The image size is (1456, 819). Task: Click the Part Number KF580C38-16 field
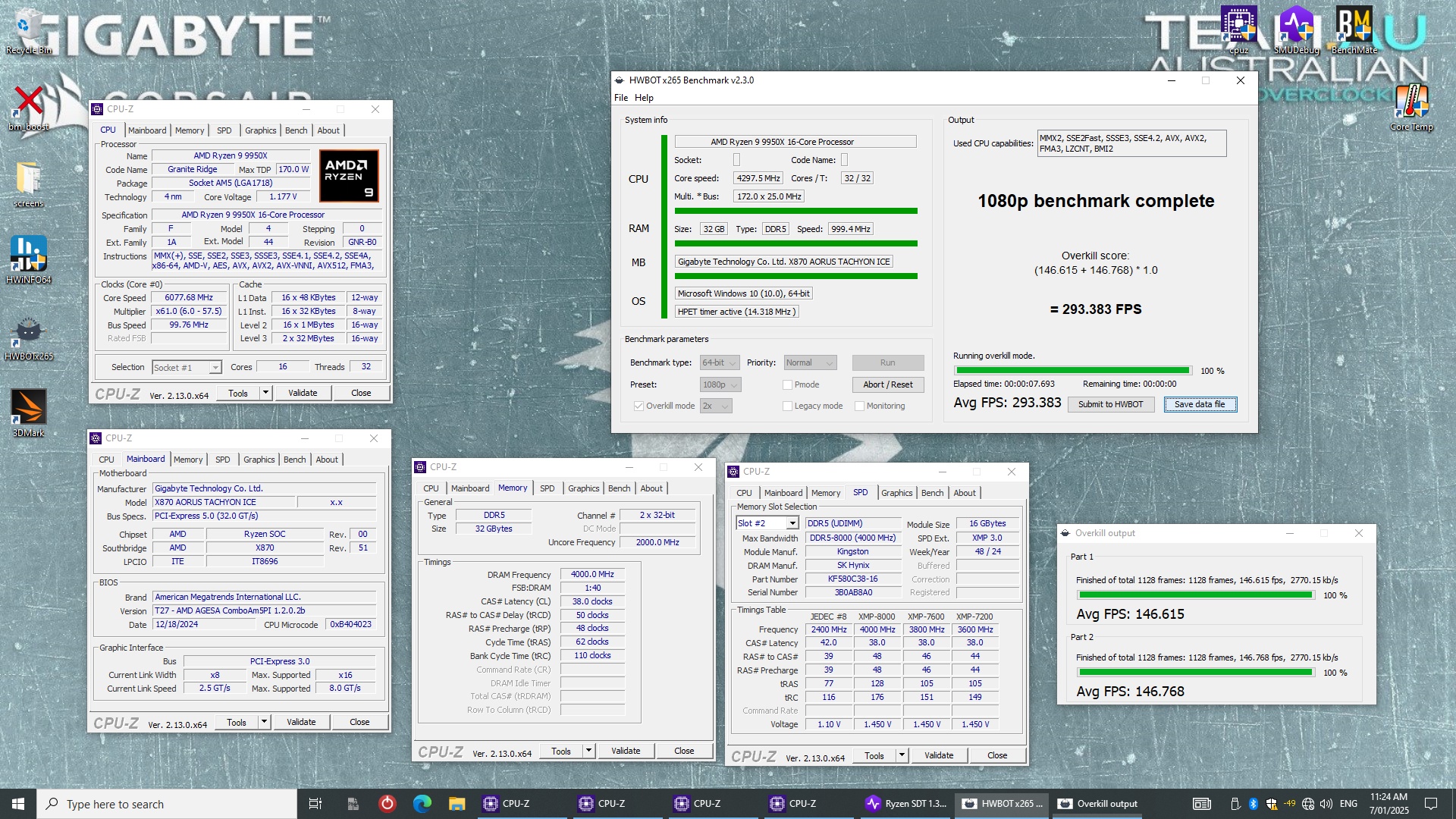click(x=852, y=579)
